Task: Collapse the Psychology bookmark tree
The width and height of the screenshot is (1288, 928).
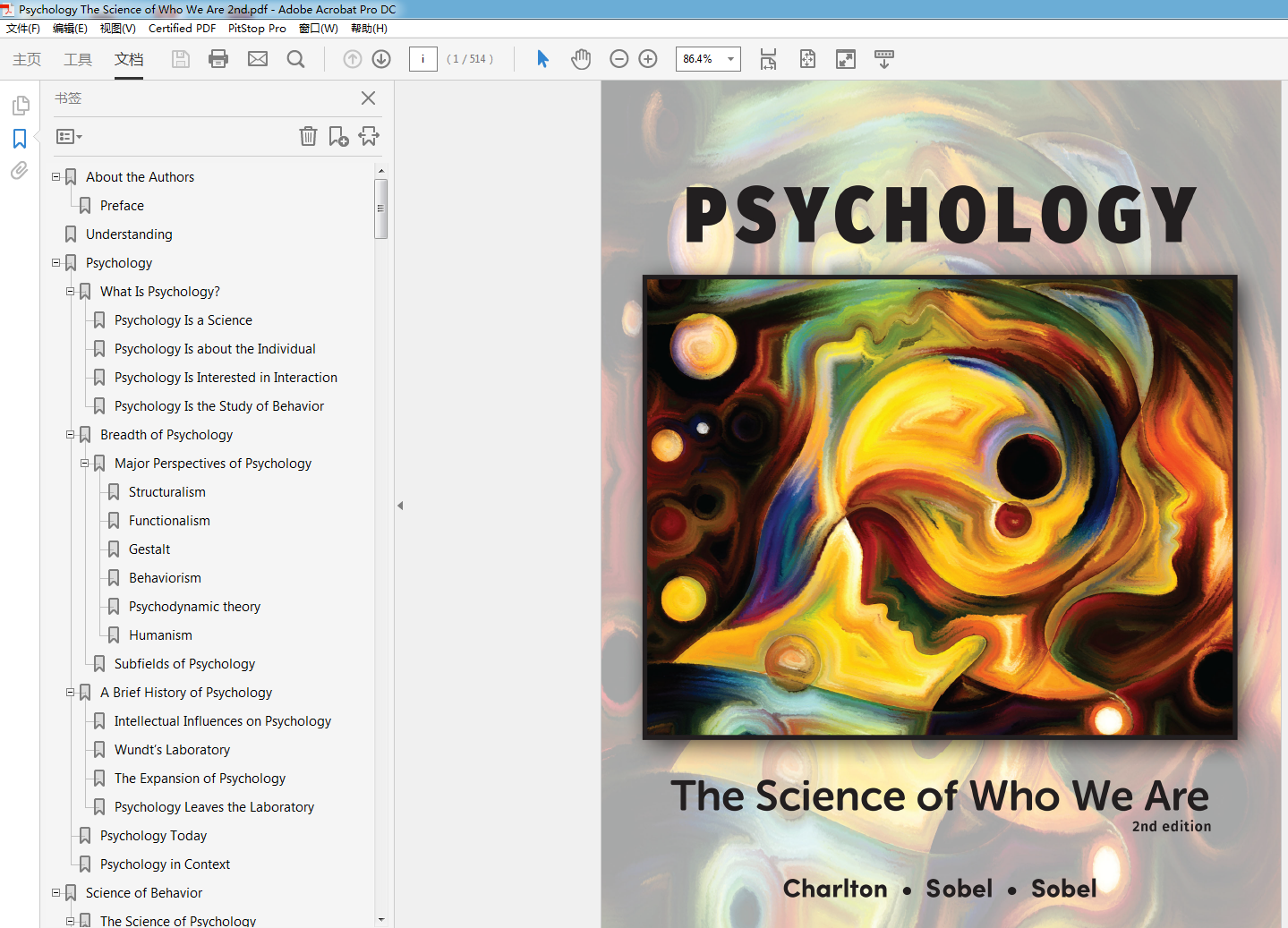Action: click(55, 263)
